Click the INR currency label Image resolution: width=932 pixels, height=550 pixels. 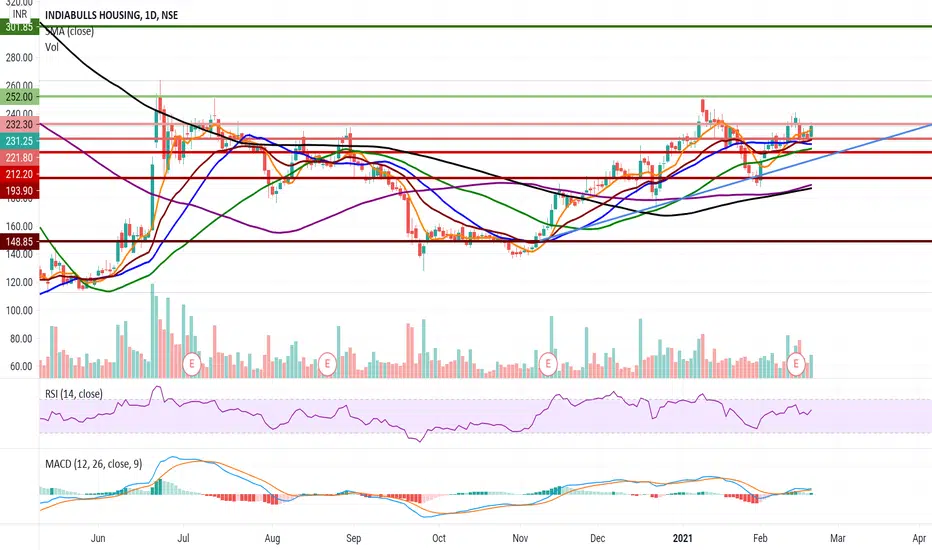pos(20,14)
